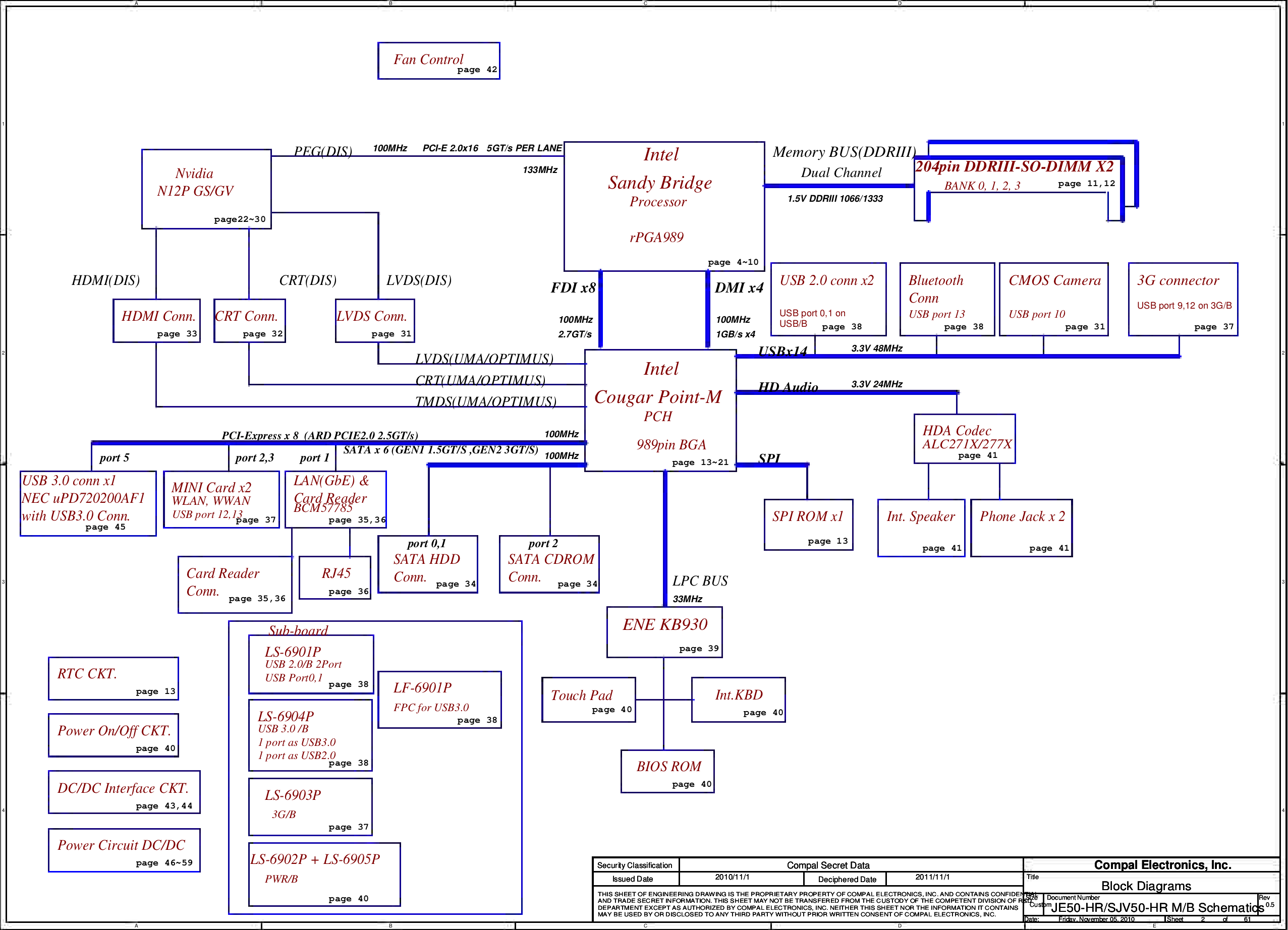Click the Intel Sandy Bridge Processor block

point(663,206)
